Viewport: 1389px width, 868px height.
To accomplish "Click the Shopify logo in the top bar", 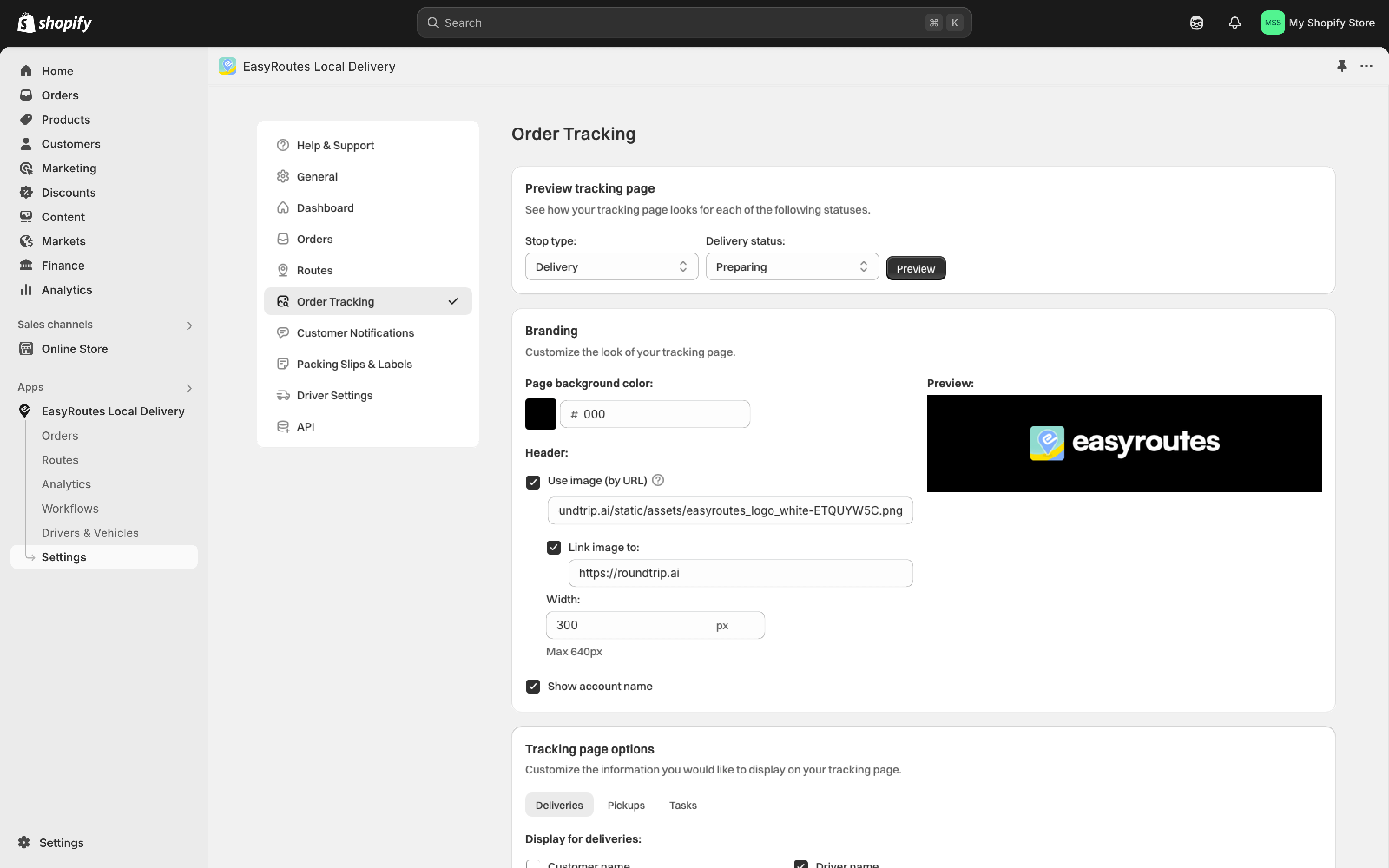I will (x=55, y=23).
